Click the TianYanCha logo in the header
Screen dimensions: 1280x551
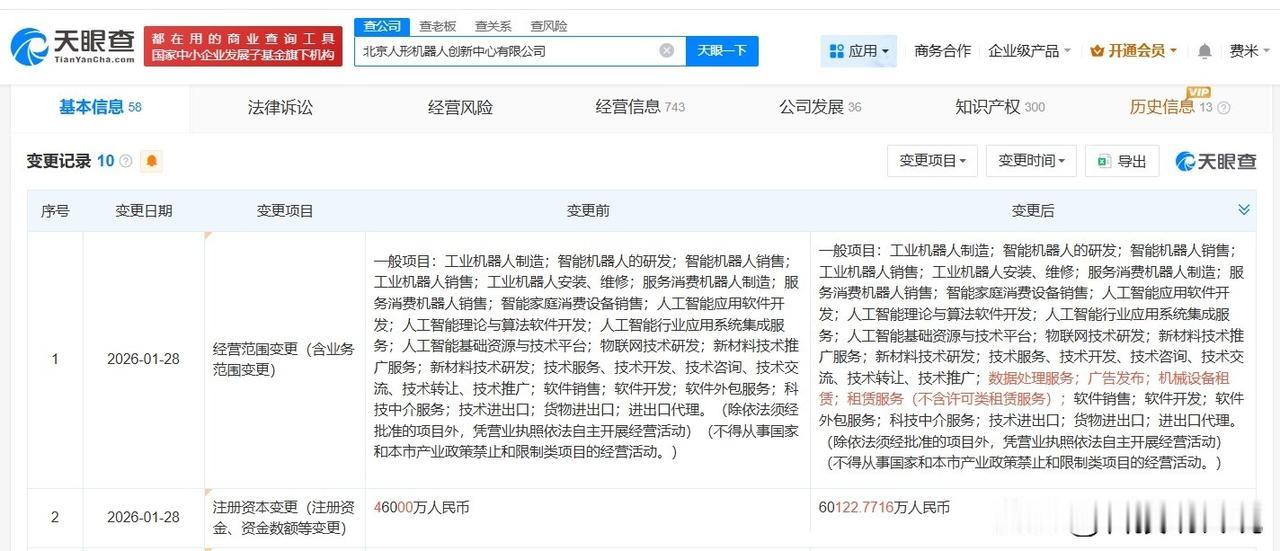click(73, 46)
